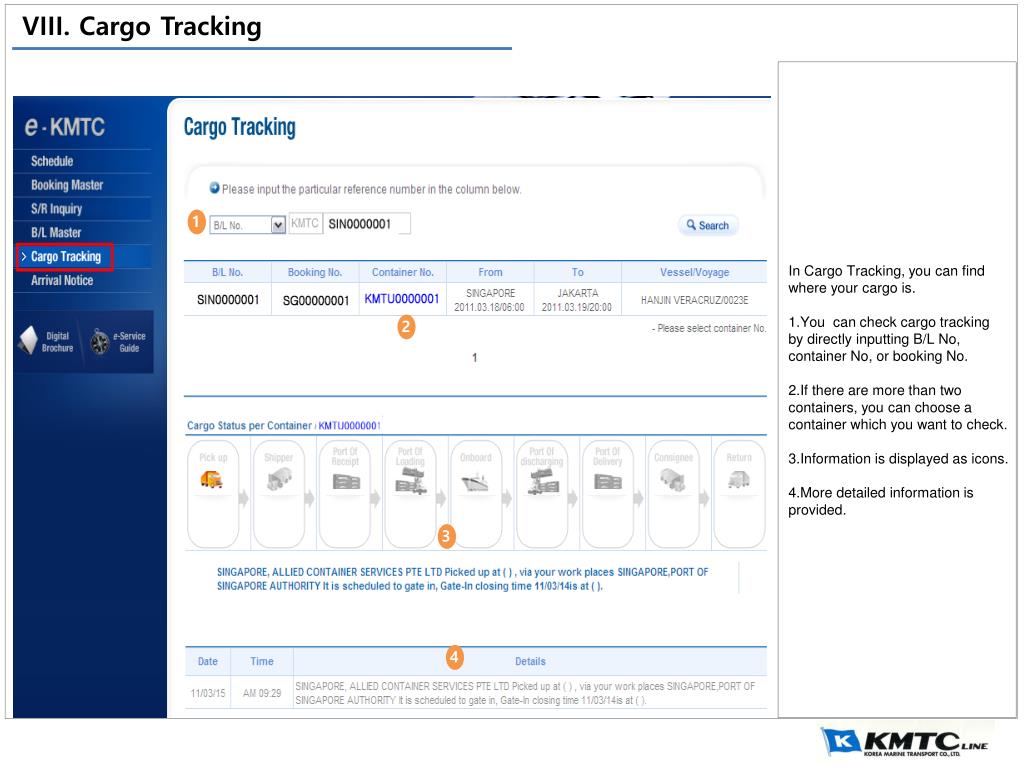The image size is (1024, 768).
Task: Open the Digital Brochure icon link
Action: pyautogui.click(x=46, y=341)
